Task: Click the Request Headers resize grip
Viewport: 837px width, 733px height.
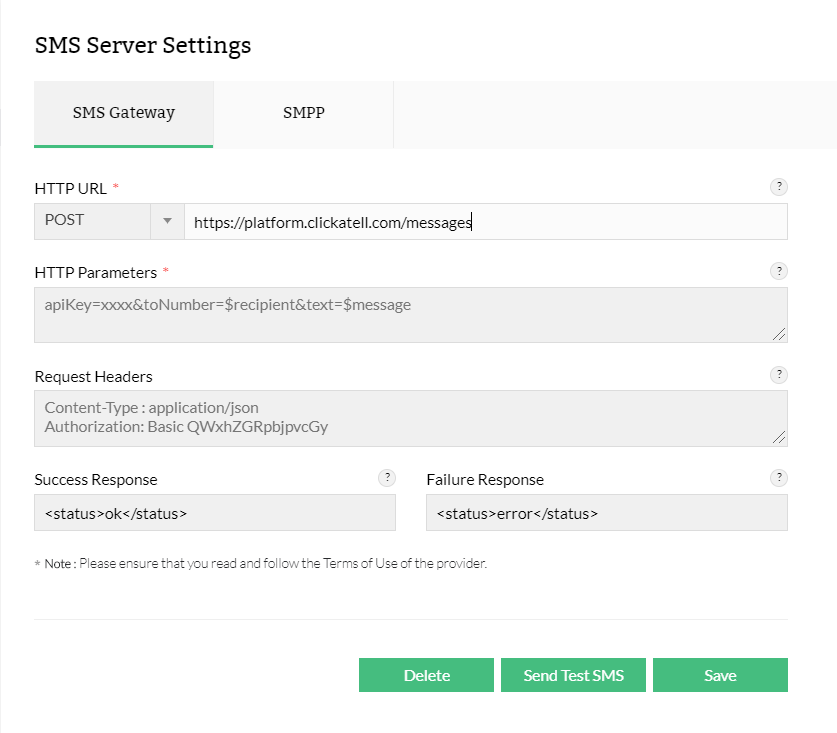Action: pyautogui.click(x=778, y=437)
